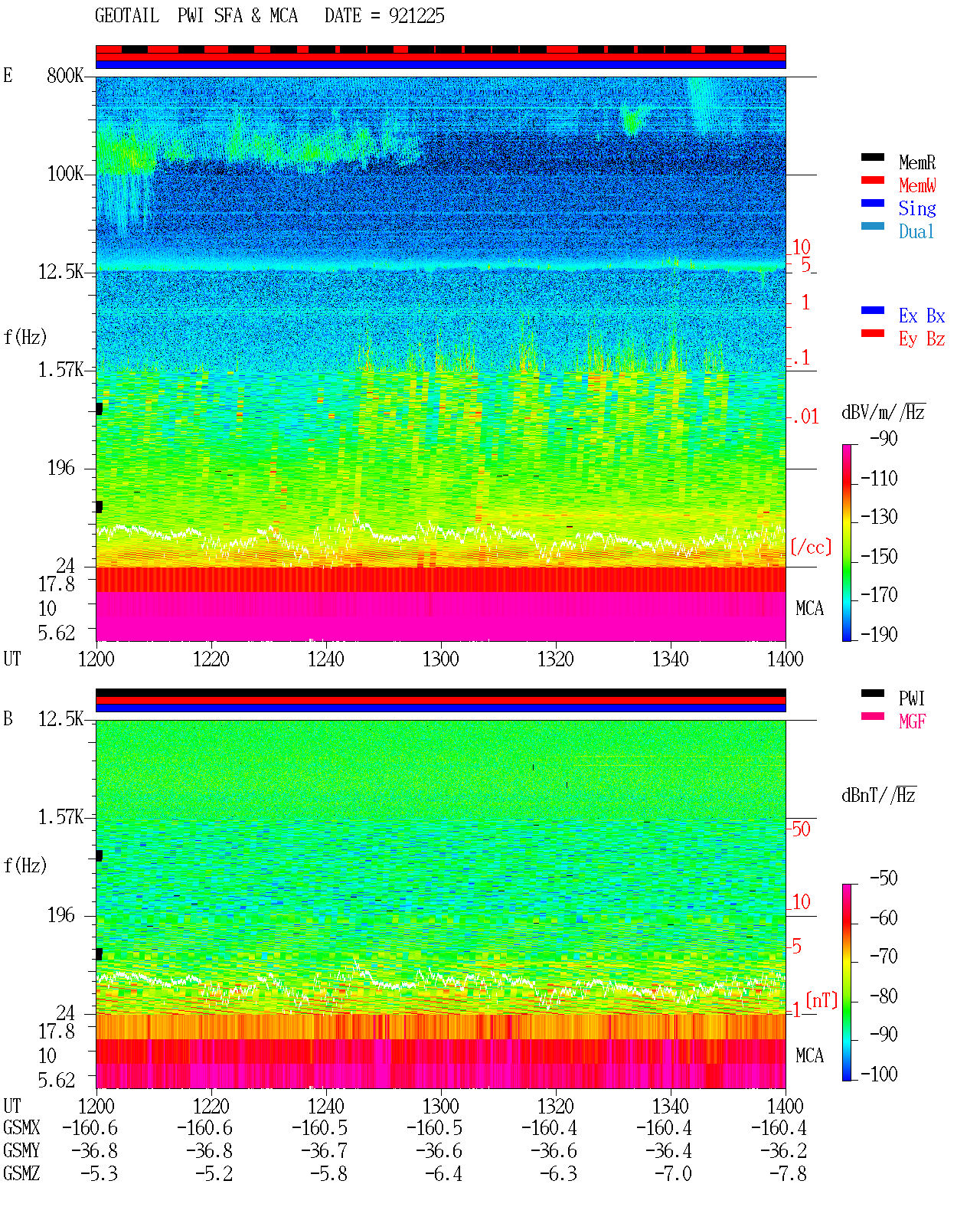Click the black MemR legend swatch
The width and height of the screenshot is (980, 1220).
coord(872,157)
